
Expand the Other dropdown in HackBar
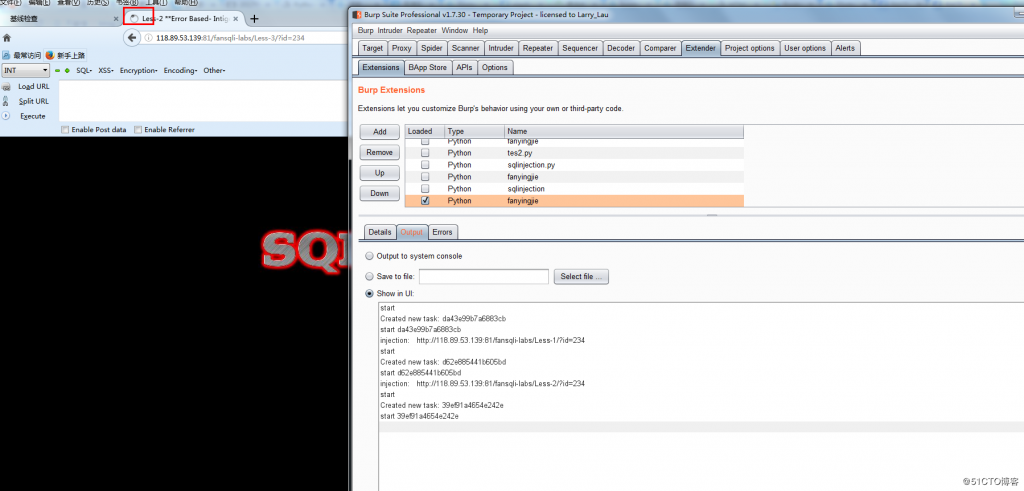214,71
